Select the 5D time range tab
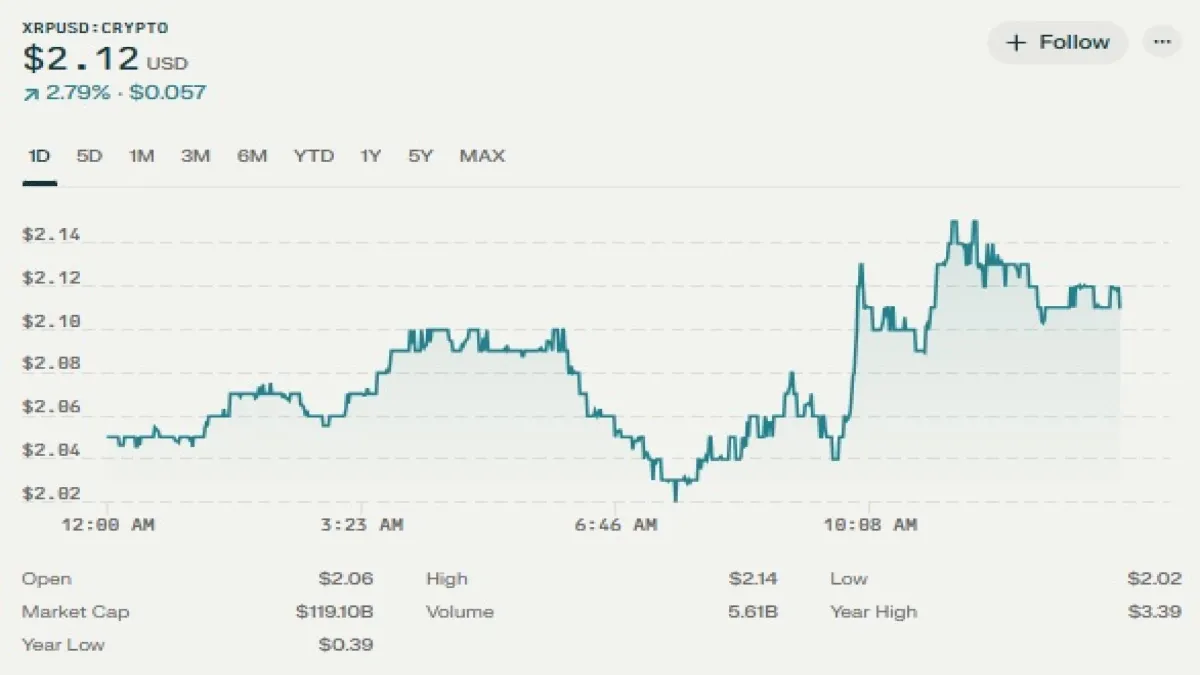Viewport: 1200px width, 675px height. pos(89,156)
